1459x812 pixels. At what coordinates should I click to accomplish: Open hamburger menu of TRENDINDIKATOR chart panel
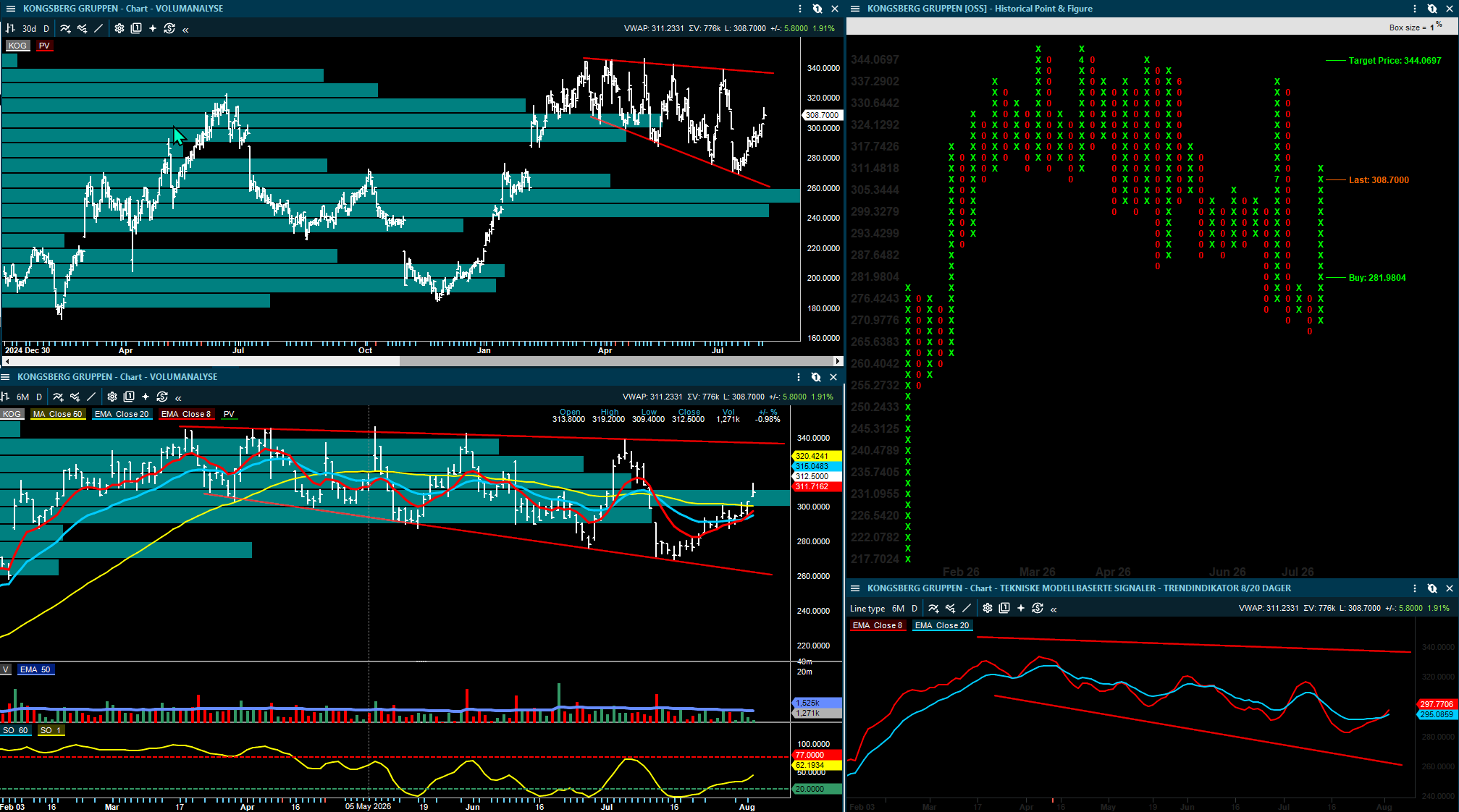pyautogui.click(x=855, y=588)
